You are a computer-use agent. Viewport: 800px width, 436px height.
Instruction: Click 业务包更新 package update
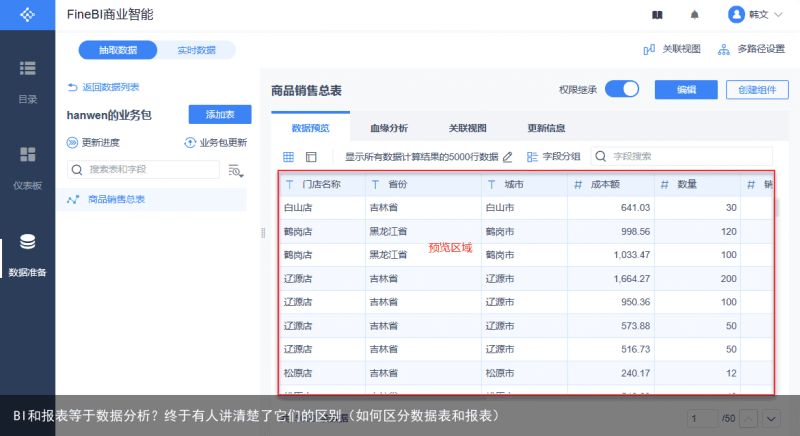215,142
